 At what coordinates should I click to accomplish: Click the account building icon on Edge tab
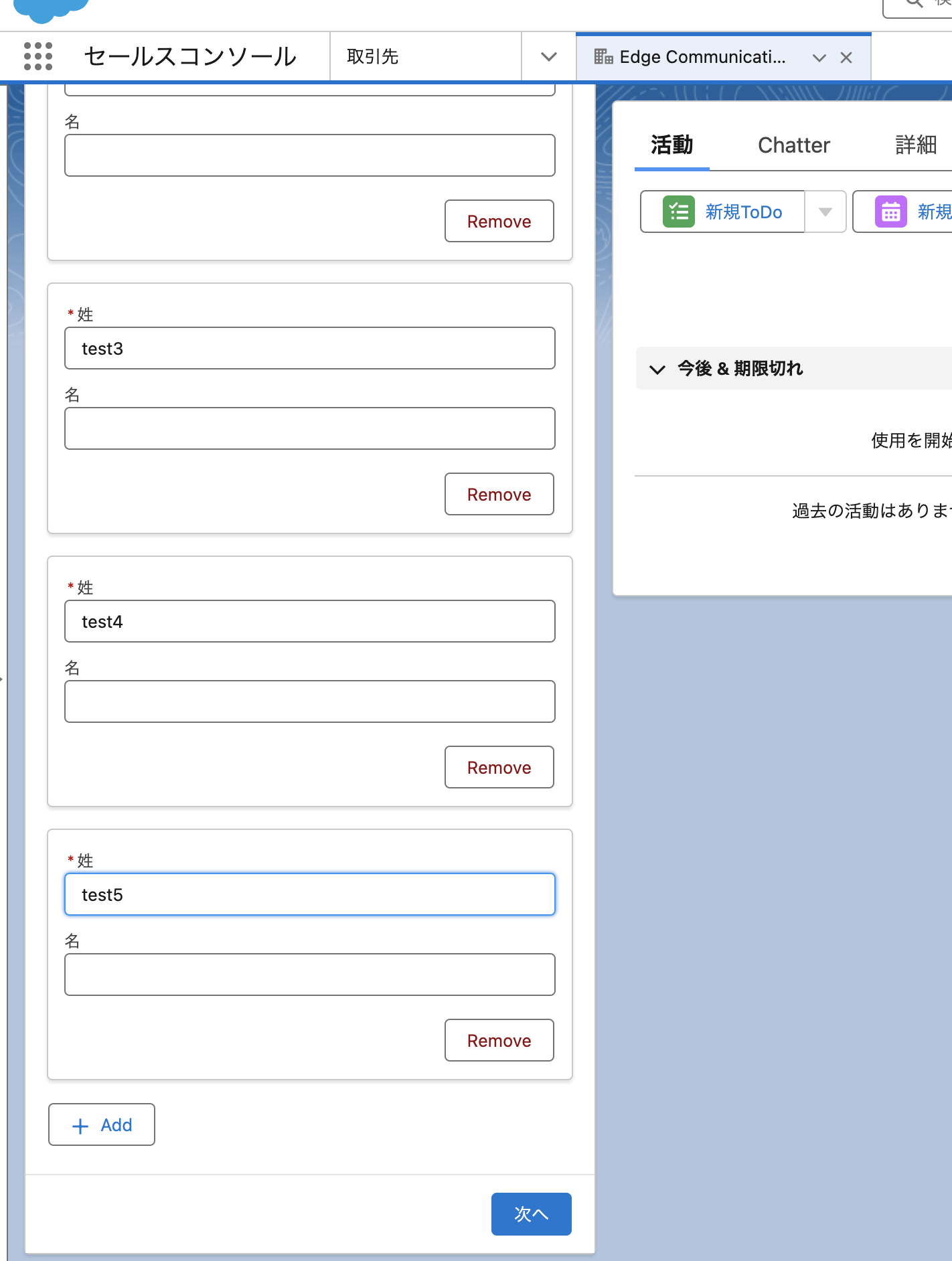(x=603, y=57)
